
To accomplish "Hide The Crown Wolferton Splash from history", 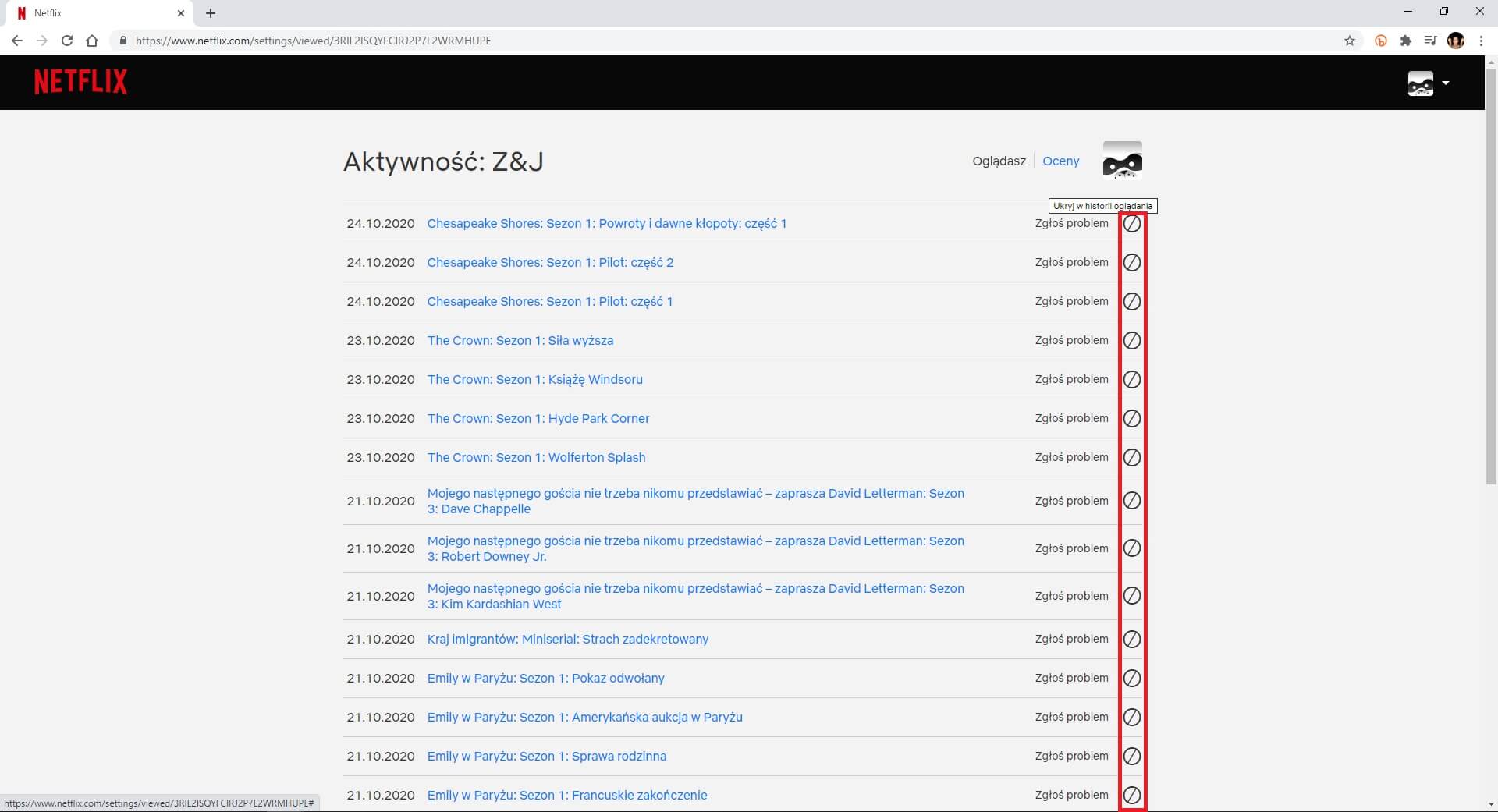I will 1131,458.
